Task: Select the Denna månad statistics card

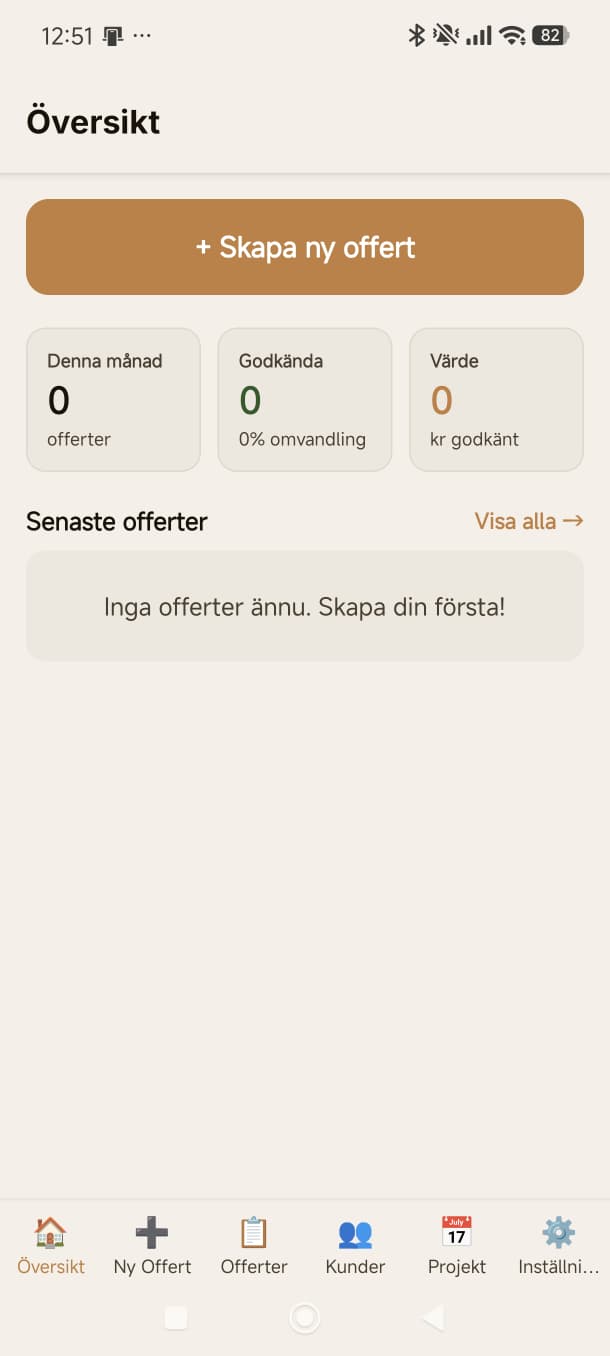Action: click(x=113, y=398)
